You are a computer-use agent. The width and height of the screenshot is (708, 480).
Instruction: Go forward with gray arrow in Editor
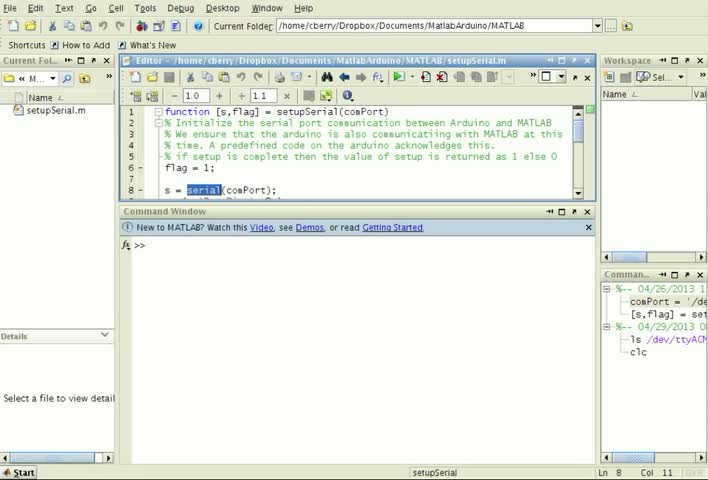point(361,77)
